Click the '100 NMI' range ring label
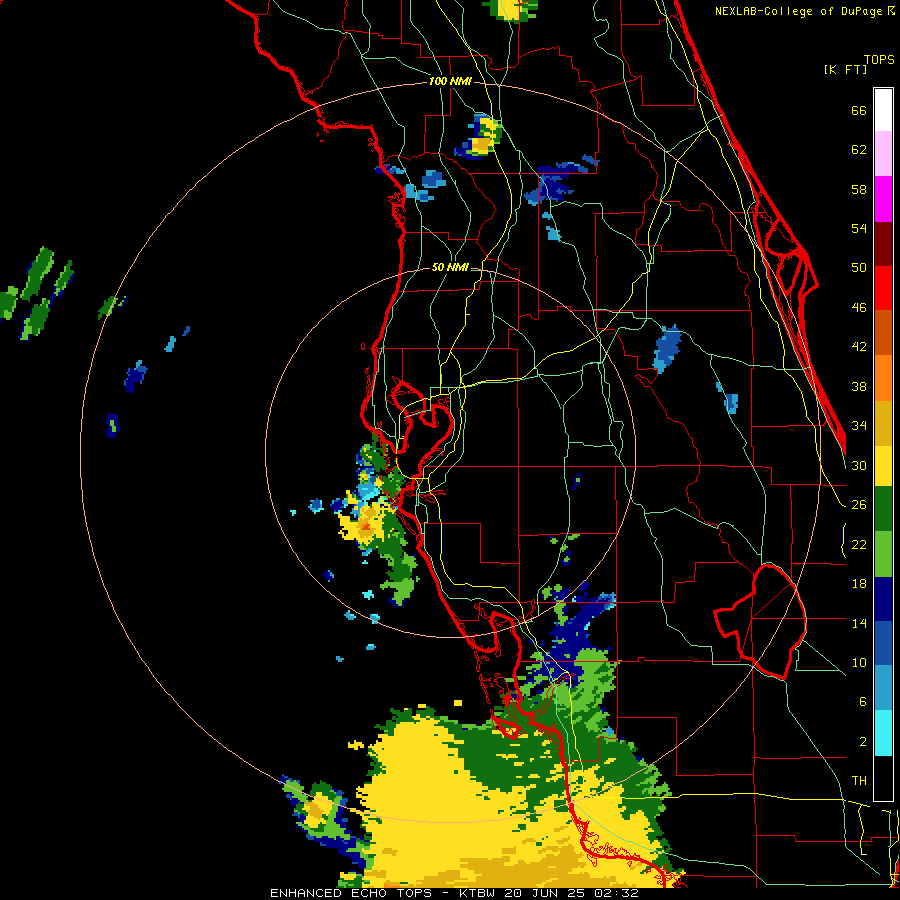 click(450, 82)
